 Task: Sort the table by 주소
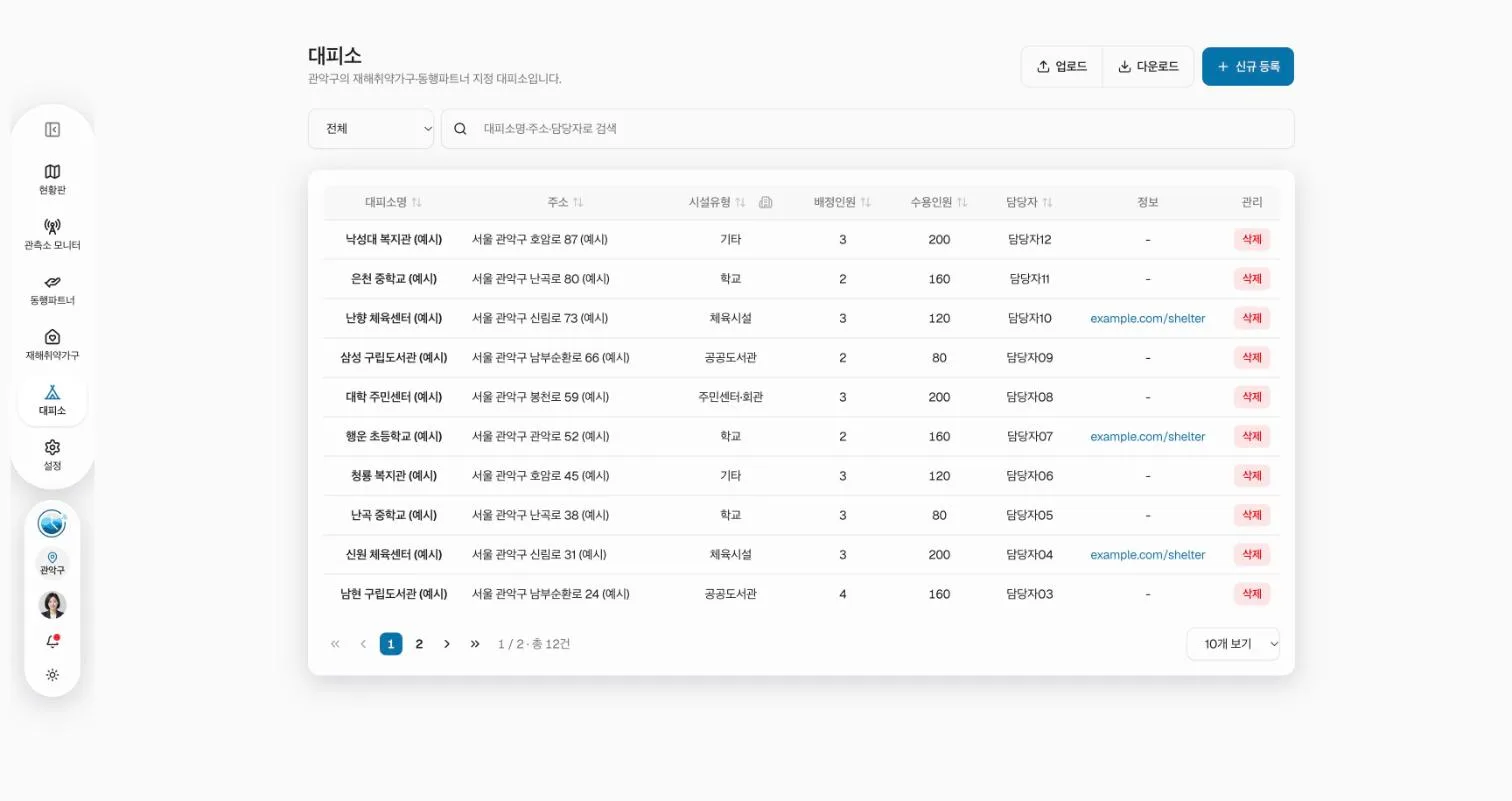[565, 202]
